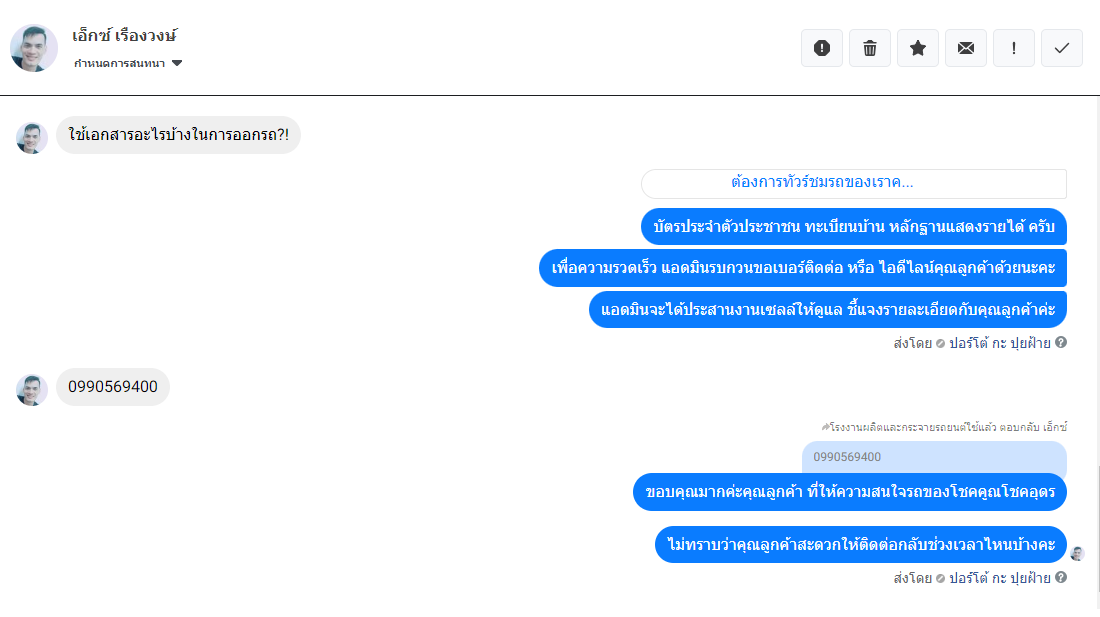This screenshot has height=617, width=1100.
Task: Click the ขอบคุณมากค่ะคุณลูกค้า message bubble
Action: click(850, 492)
